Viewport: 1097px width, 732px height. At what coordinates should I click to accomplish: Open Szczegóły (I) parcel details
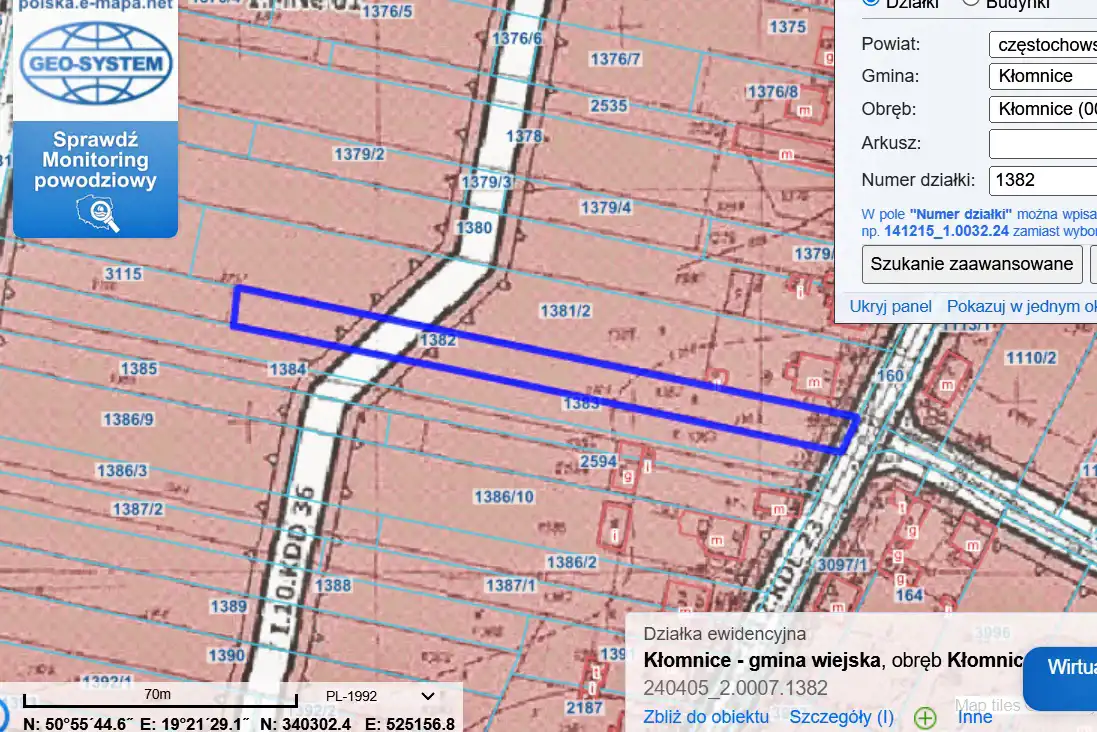842,716
